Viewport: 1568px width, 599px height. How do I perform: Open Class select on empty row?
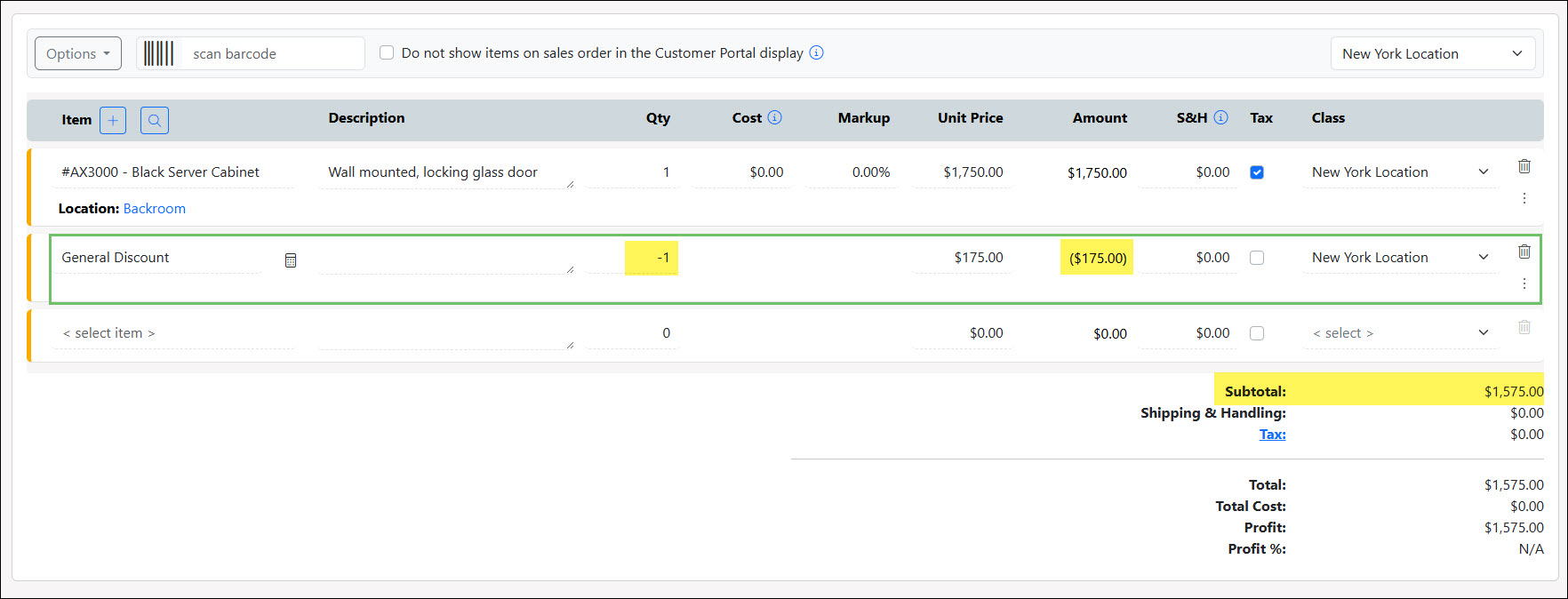coord(1401,333)
